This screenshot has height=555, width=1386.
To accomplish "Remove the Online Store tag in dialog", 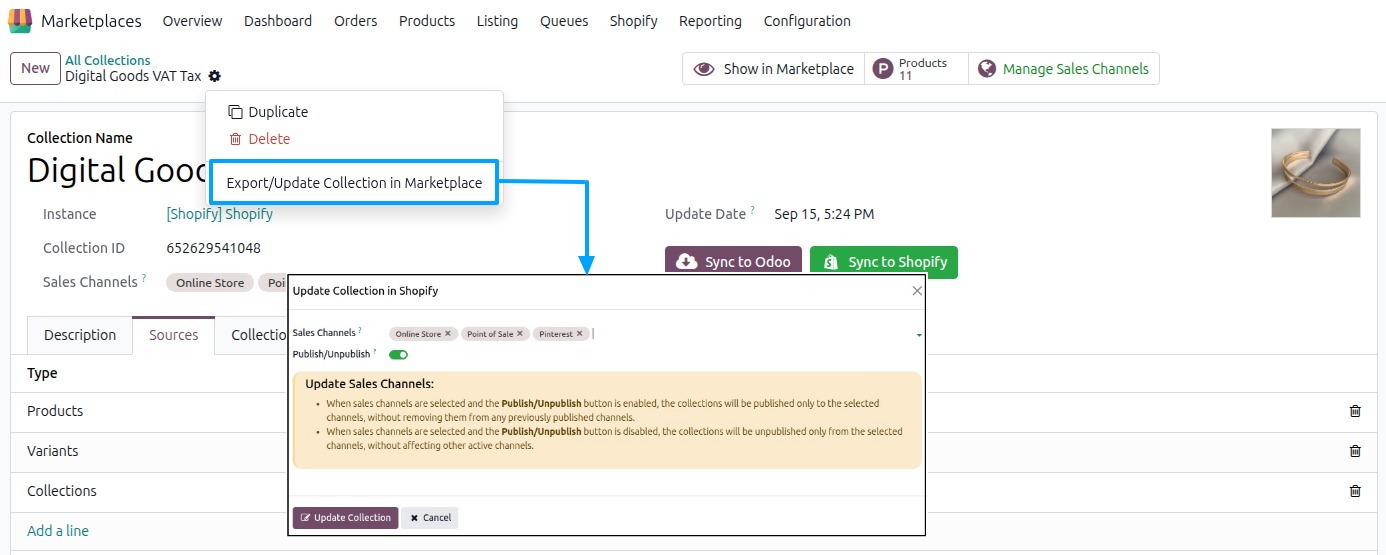I will pyautogui.click(x=448, y=334).
